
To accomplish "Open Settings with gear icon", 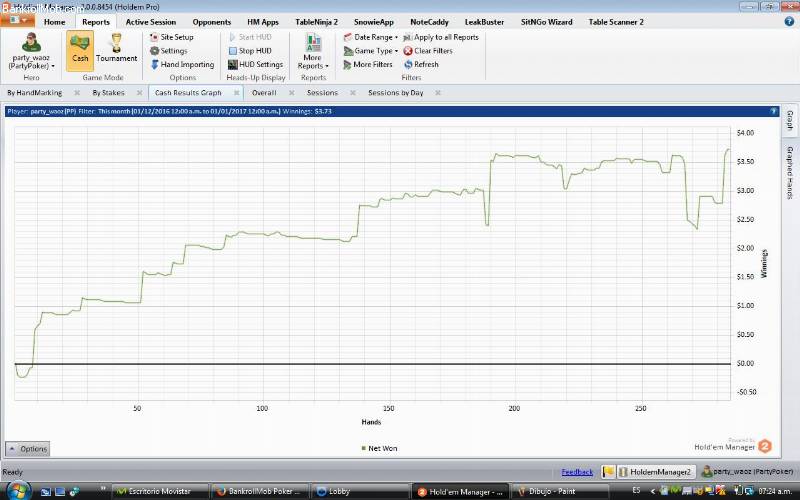I will point(168,51).
